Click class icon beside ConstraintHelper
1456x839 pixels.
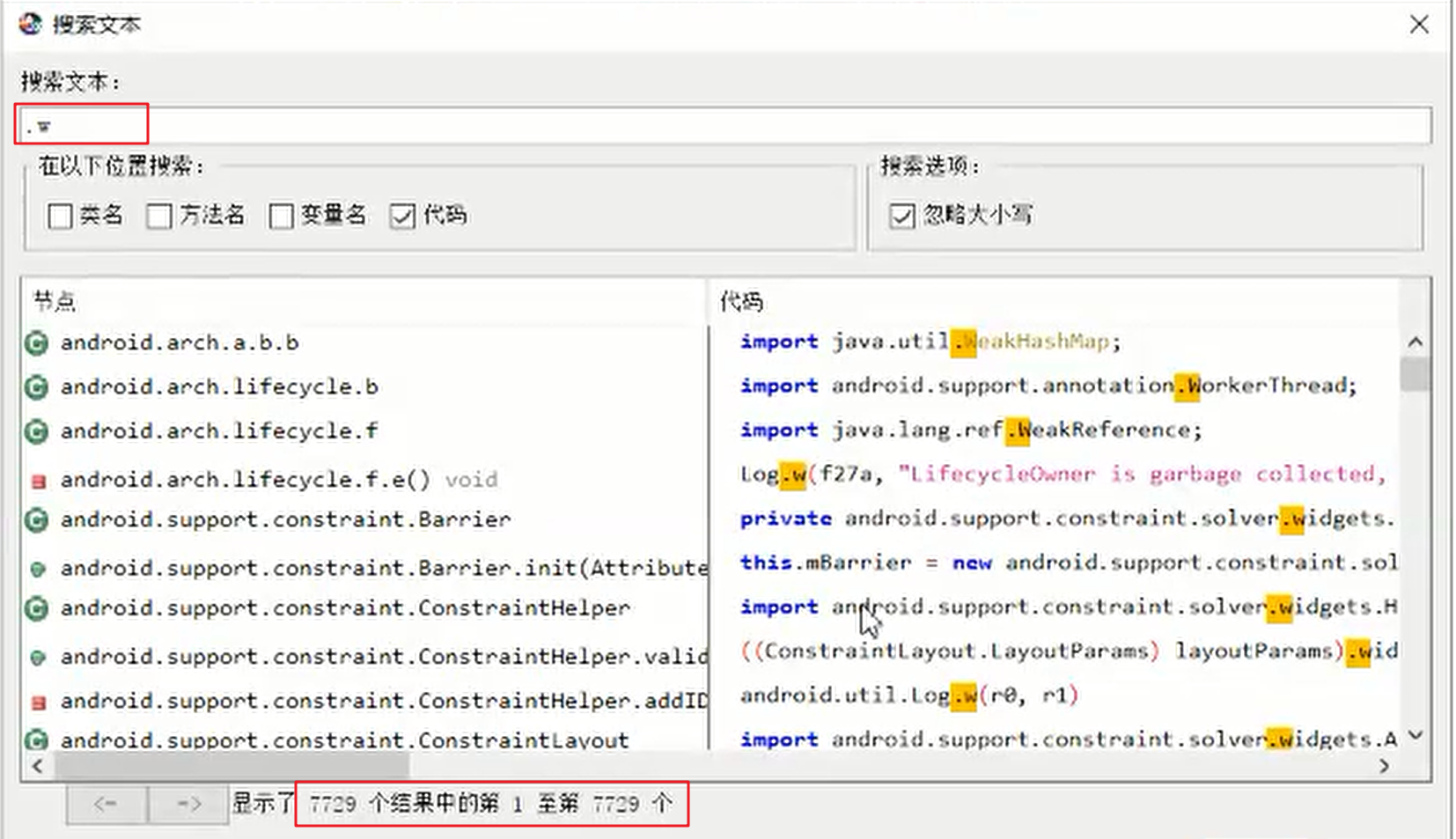click(37, 608)
